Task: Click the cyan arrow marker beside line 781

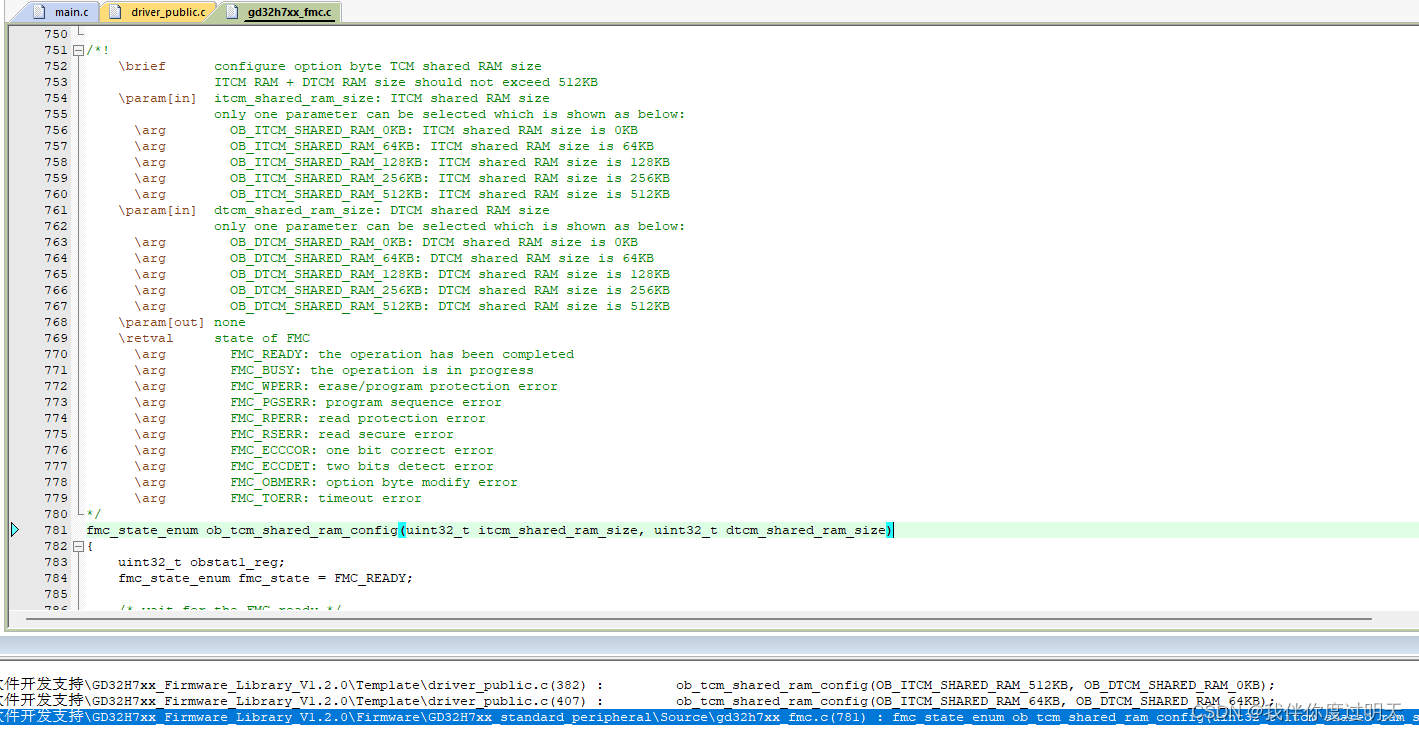Action: 14,530
